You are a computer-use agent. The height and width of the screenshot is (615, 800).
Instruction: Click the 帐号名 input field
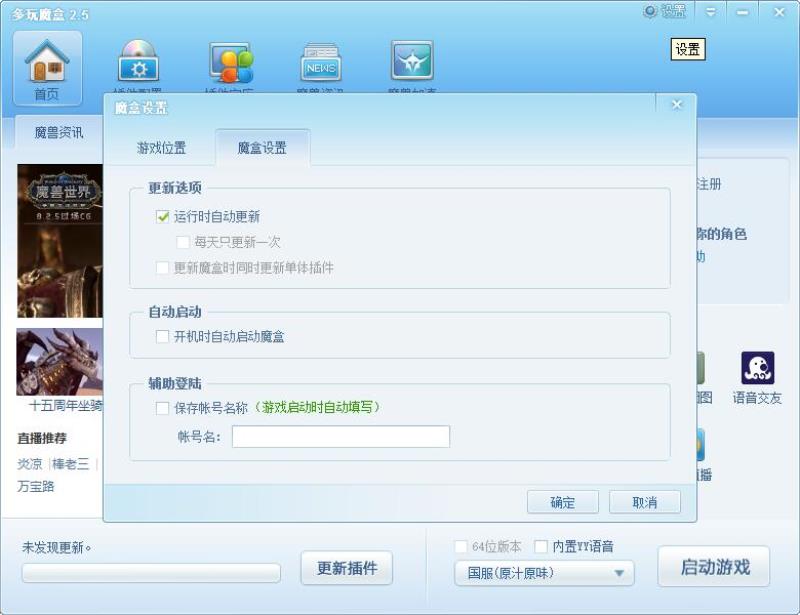tap(341, 436)
